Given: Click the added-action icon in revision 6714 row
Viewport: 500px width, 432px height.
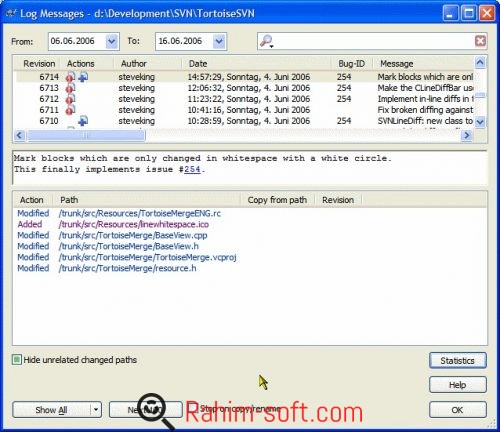Looking at the screenshot, I should [x=83, y=77].
